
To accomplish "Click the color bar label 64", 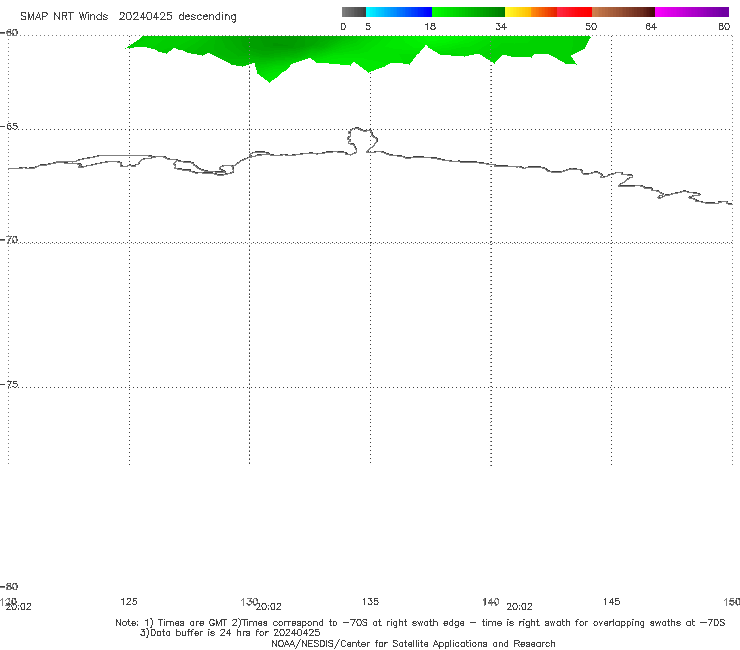I will pos(651,26).
